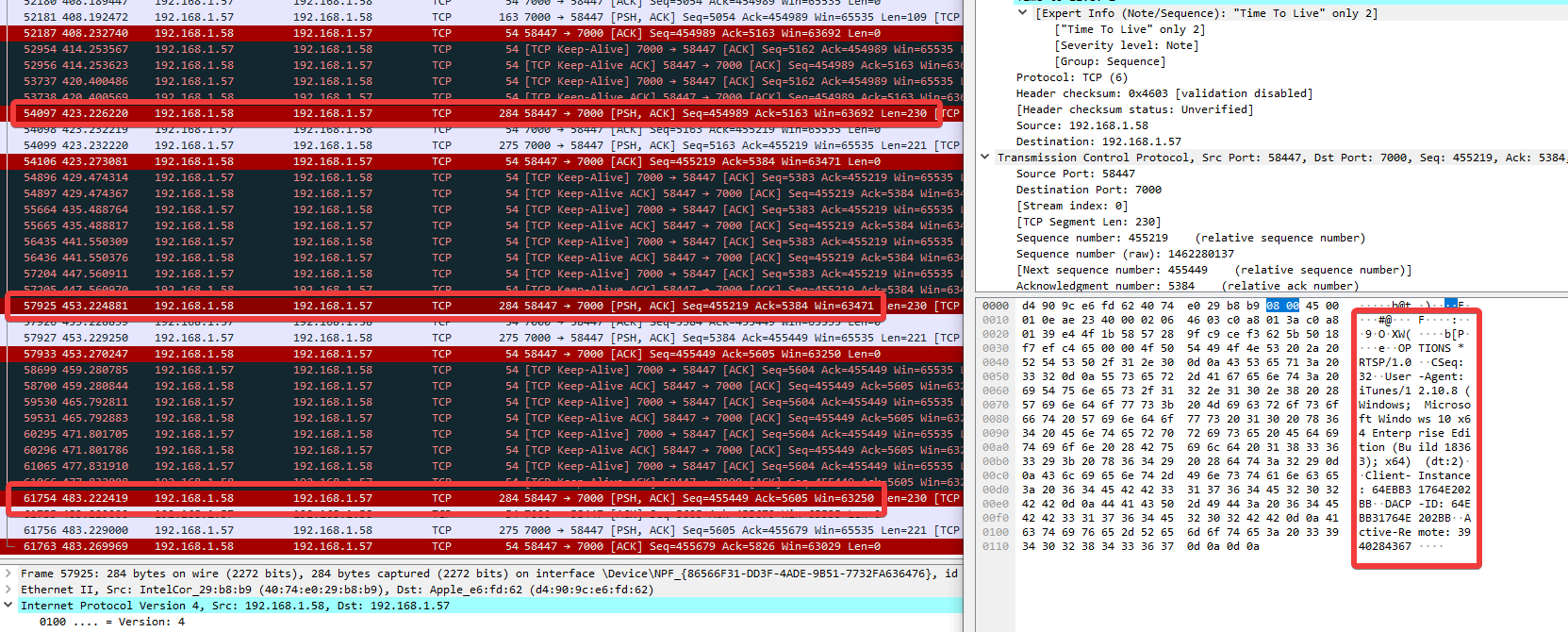Collapse the Transmission Control Protocol section
Viewport: 1568px width, 632px height.
pos(985,158)
